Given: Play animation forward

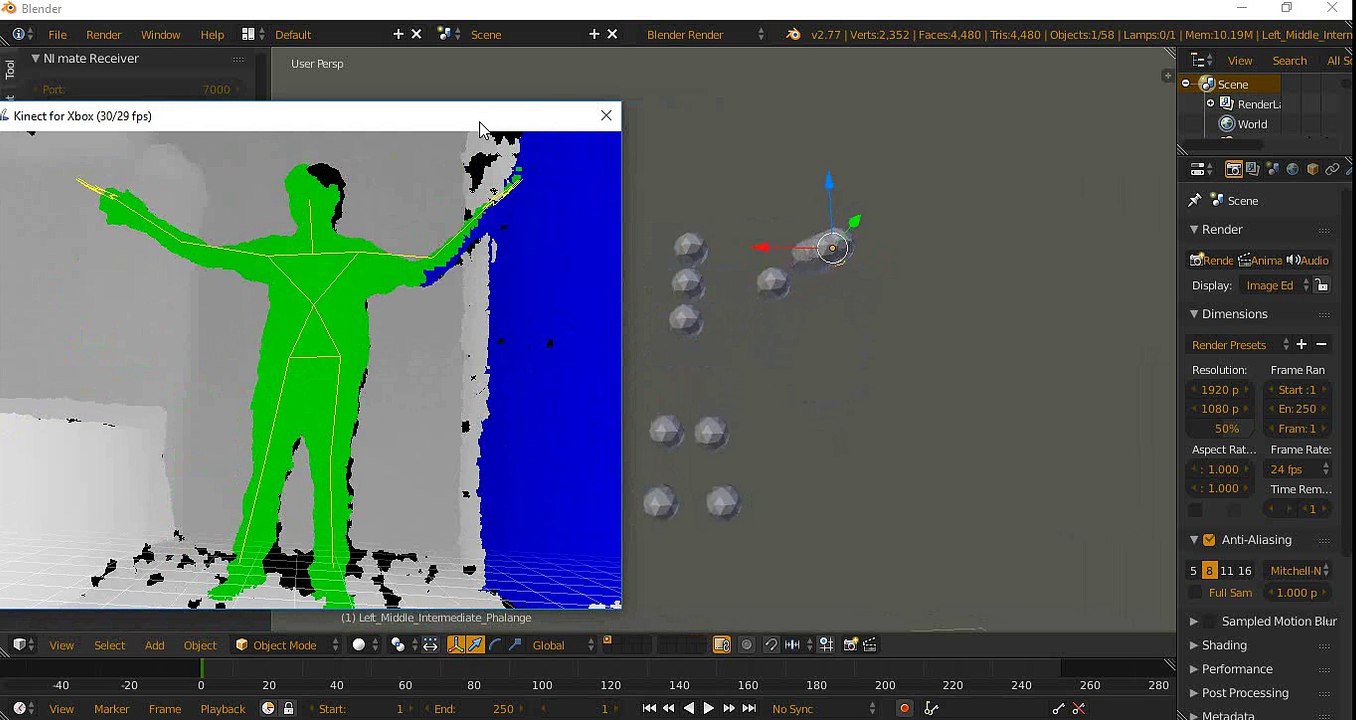Looking at the screenshot, I should coord(709,708).
